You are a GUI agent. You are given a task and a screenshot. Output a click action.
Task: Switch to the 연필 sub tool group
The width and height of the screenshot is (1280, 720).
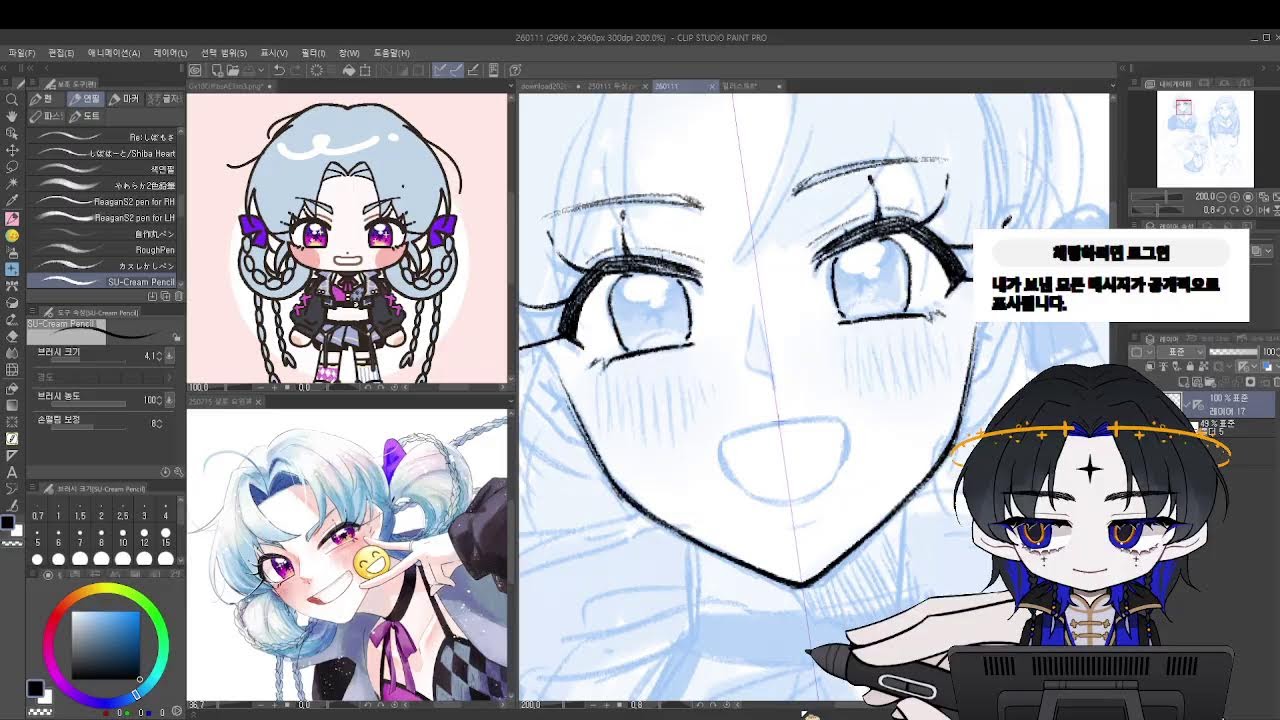coord(86,99)
